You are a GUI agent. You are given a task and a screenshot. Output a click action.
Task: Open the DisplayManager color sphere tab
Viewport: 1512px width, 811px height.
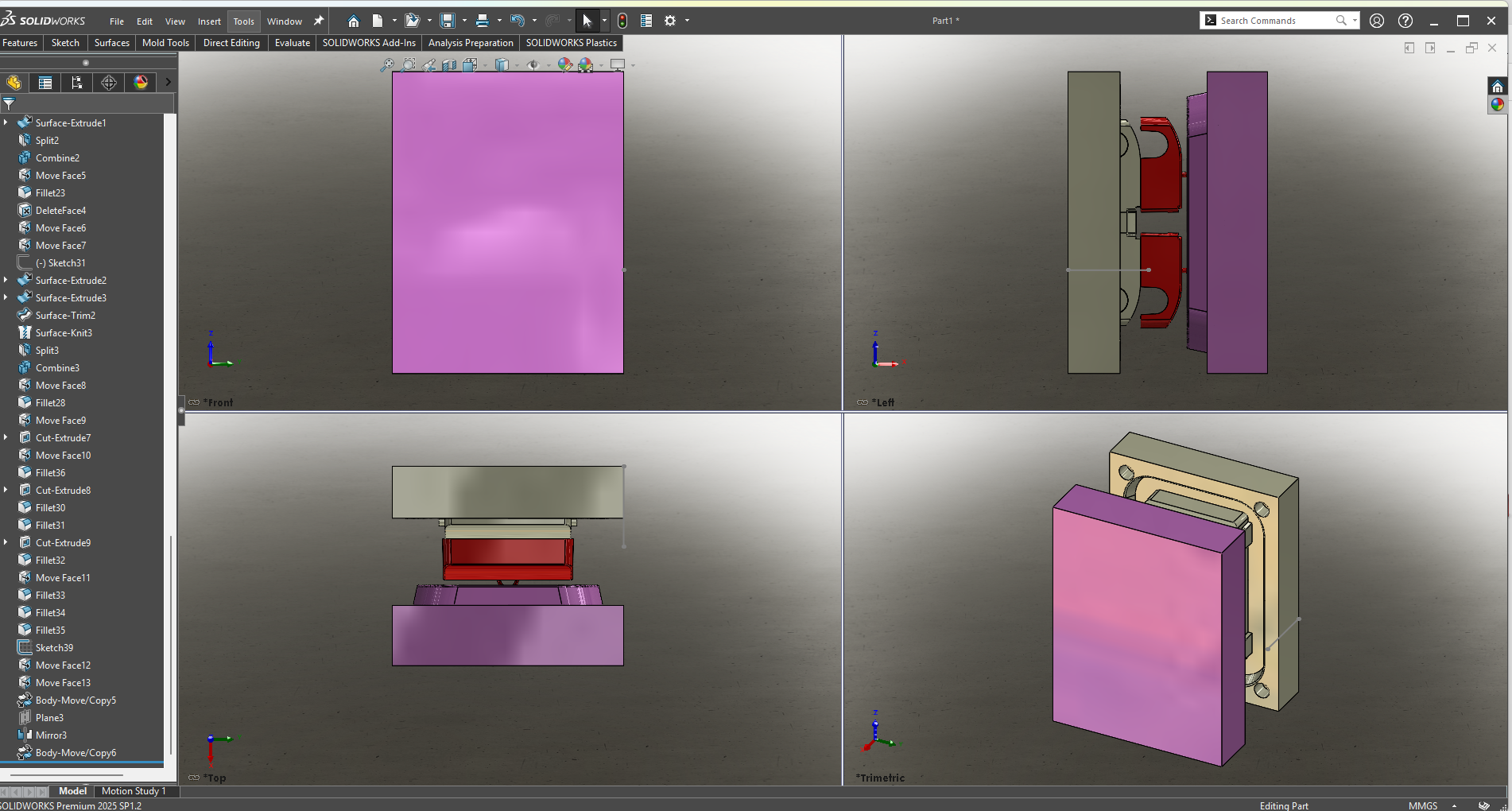(141, 83)
